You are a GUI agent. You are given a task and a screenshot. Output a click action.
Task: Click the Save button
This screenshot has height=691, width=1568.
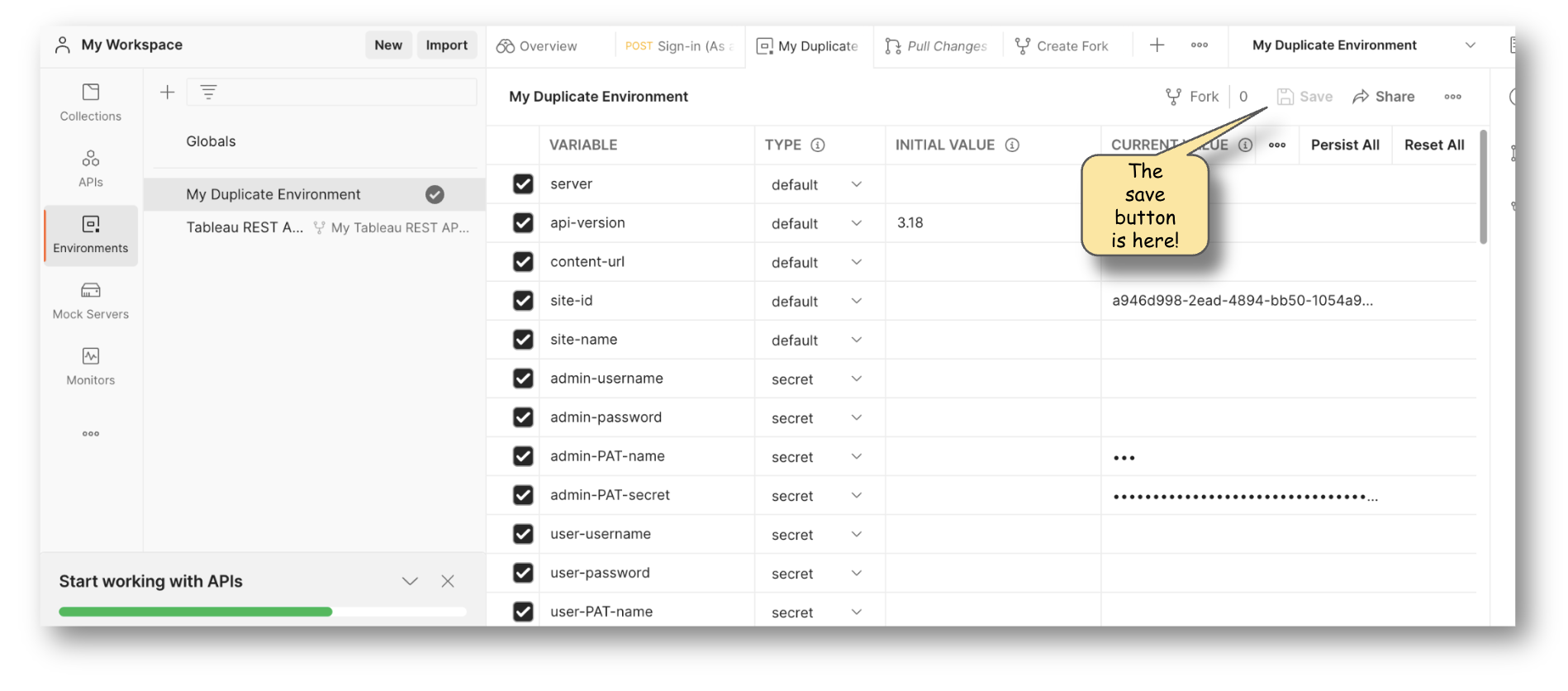pos(1304,97)
